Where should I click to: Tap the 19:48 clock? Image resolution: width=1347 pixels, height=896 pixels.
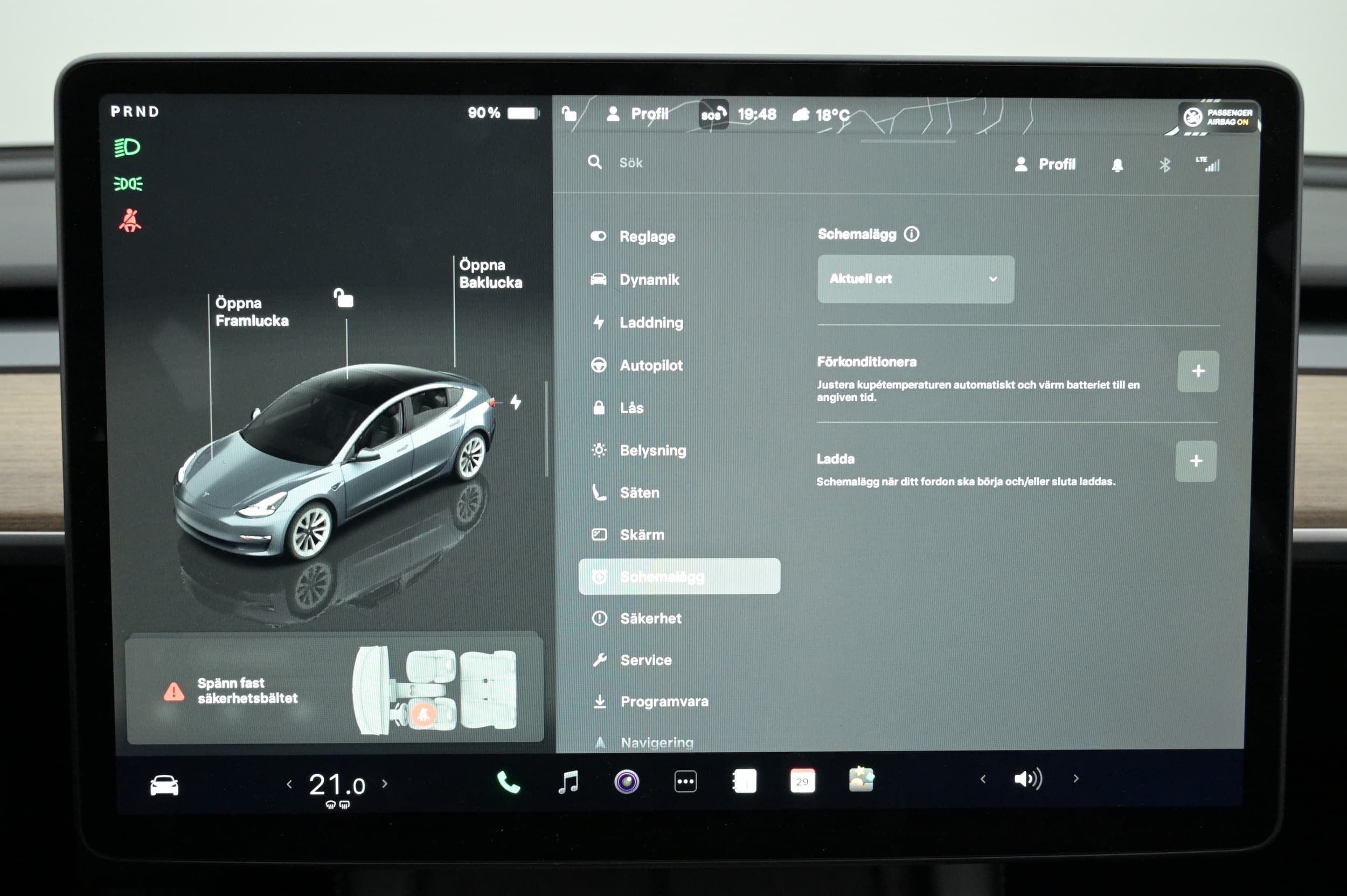pos(756,114)
